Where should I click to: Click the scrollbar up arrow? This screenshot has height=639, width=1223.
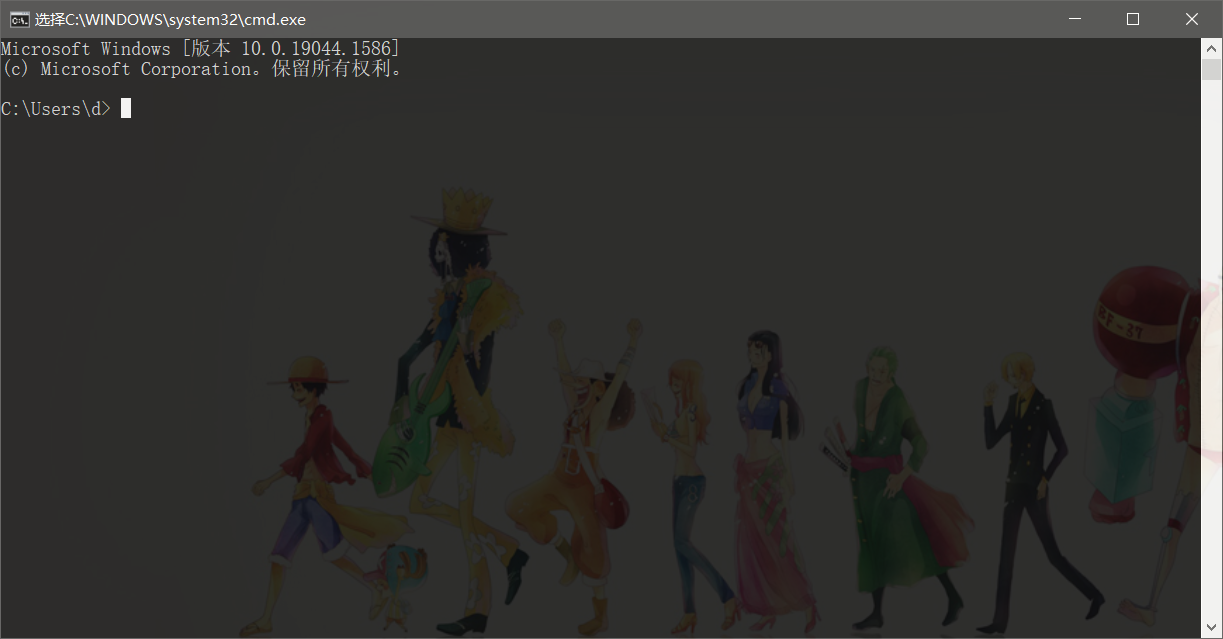(x=1211, y=47)
